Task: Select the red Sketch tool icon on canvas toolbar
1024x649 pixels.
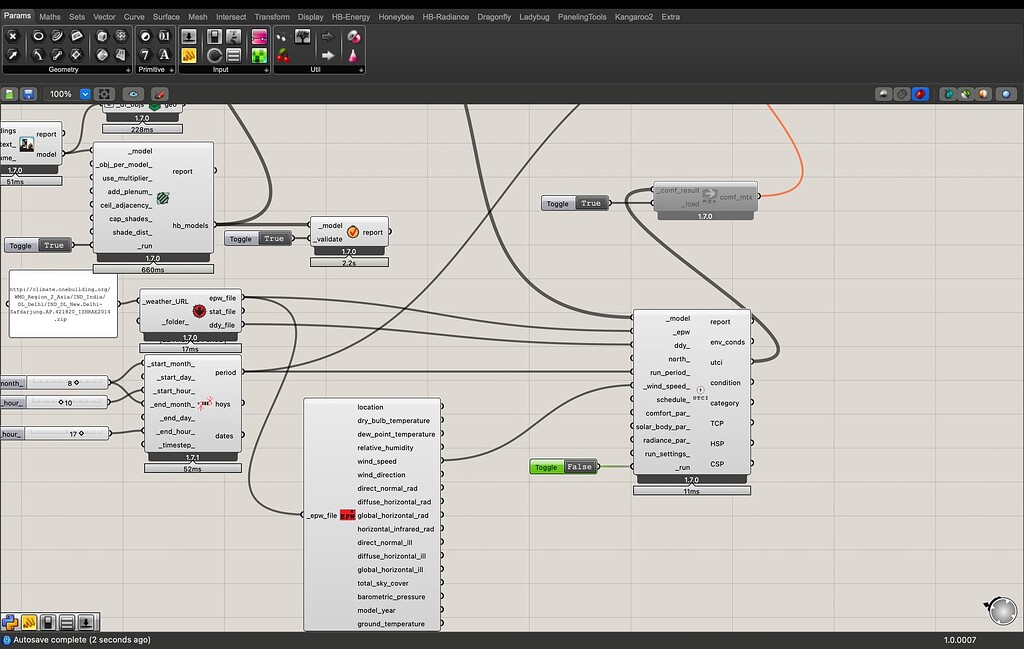Action: (x=159, y=93)
